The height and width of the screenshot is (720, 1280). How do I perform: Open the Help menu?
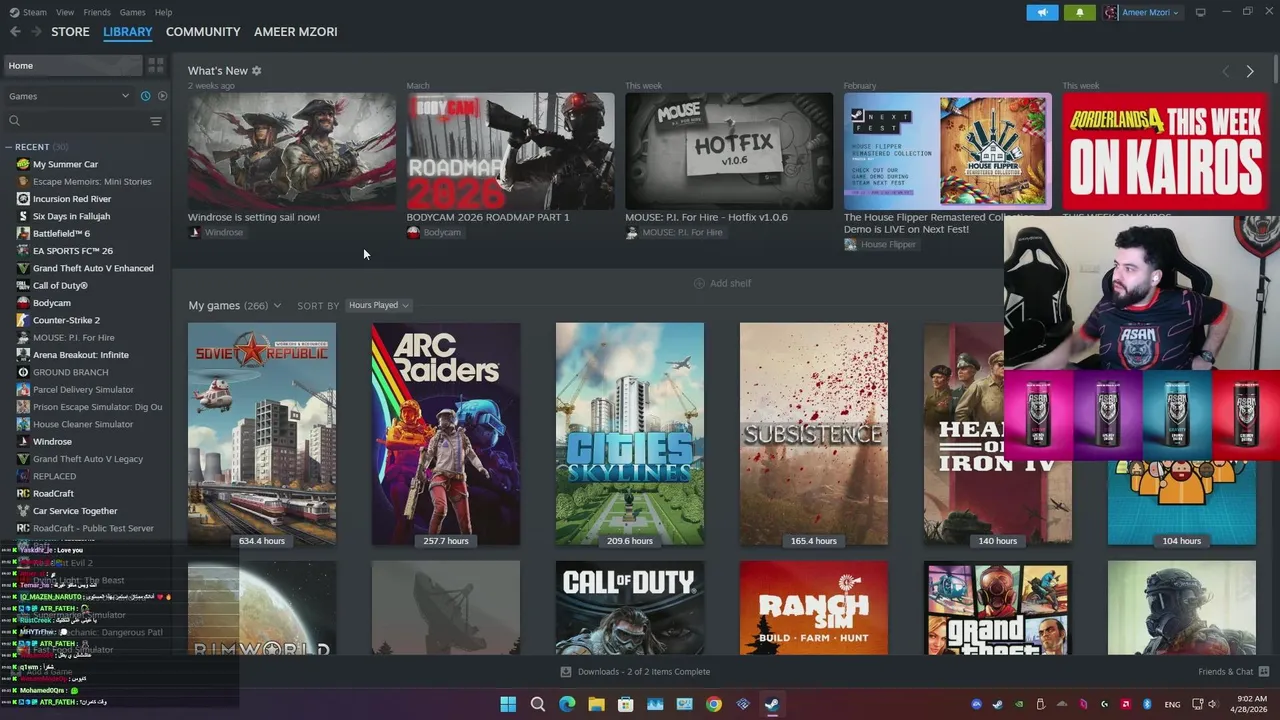[163, 12]
